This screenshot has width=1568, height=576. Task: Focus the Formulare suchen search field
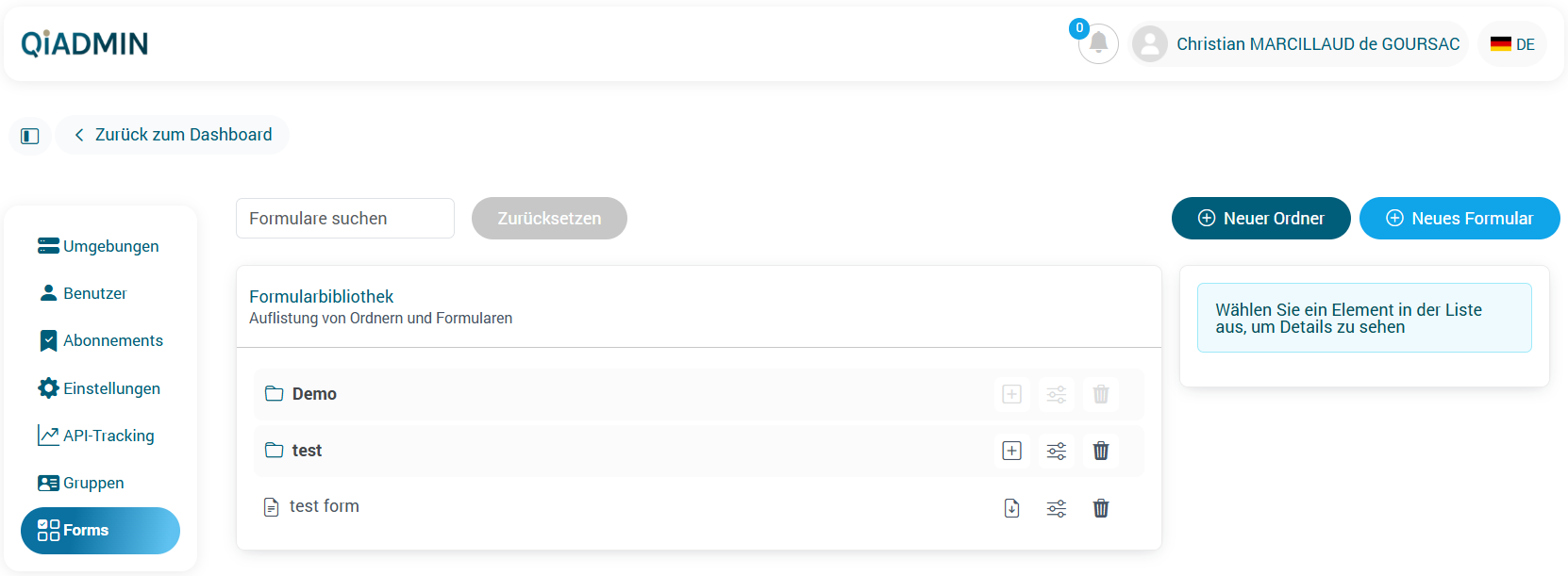coord(344,219)
